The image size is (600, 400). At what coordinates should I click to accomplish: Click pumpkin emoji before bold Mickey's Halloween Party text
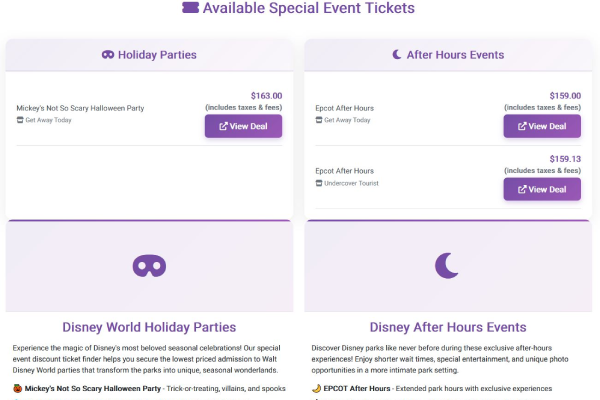pyautogui.click(x=18, y=388)
